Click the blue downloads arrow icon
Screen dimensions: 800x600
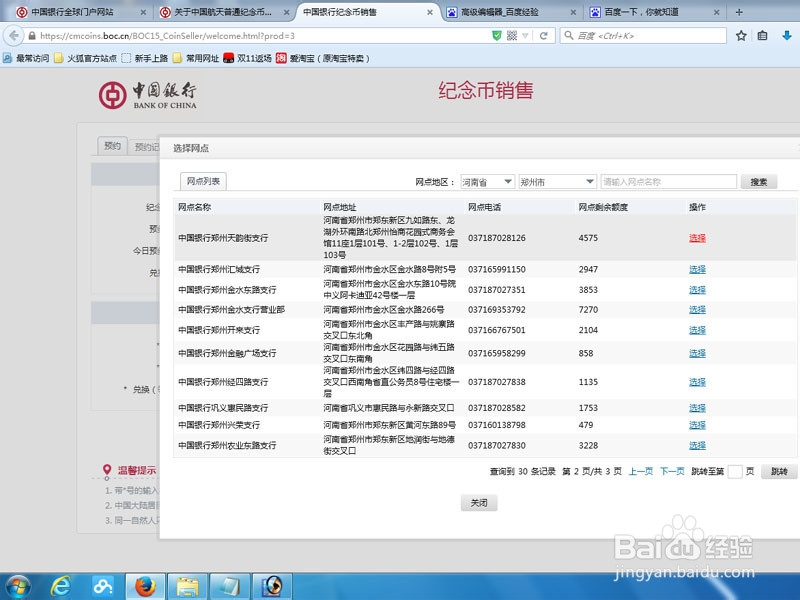787,35
